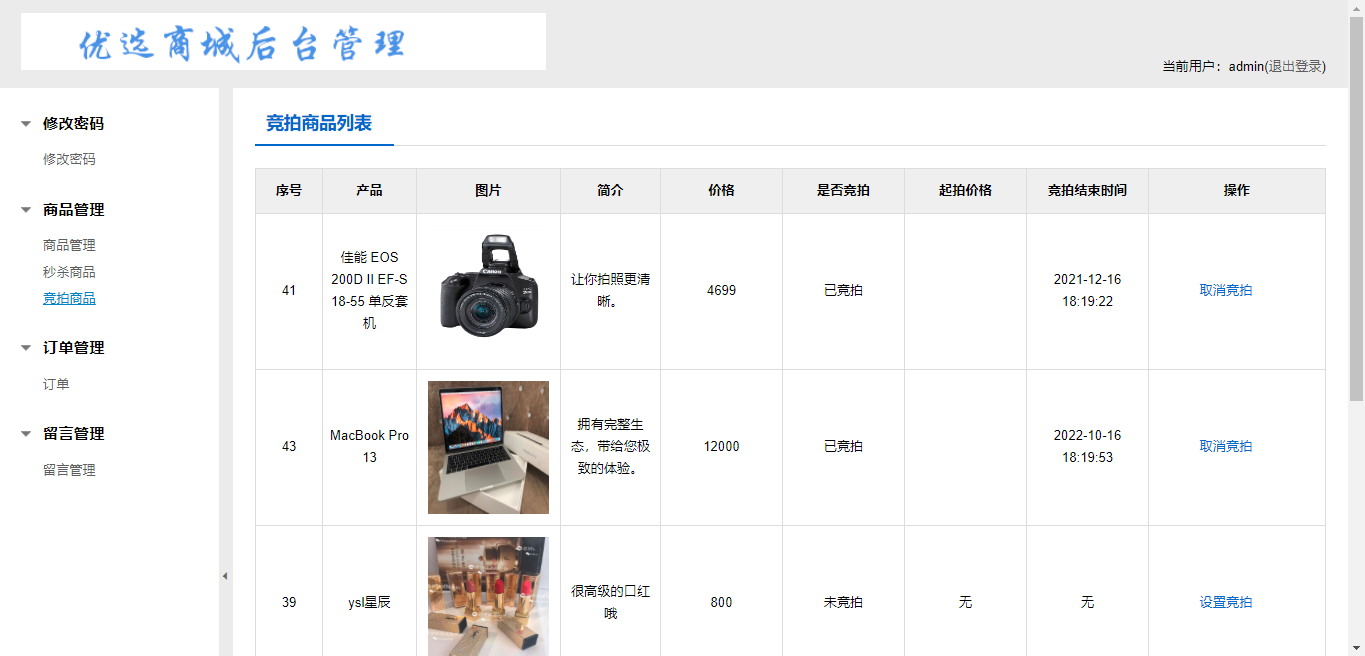Open the MacBook Pro product image
The height and width of the screenshot is (656, 1365).
pyautogui.click(x=488, y=447)
